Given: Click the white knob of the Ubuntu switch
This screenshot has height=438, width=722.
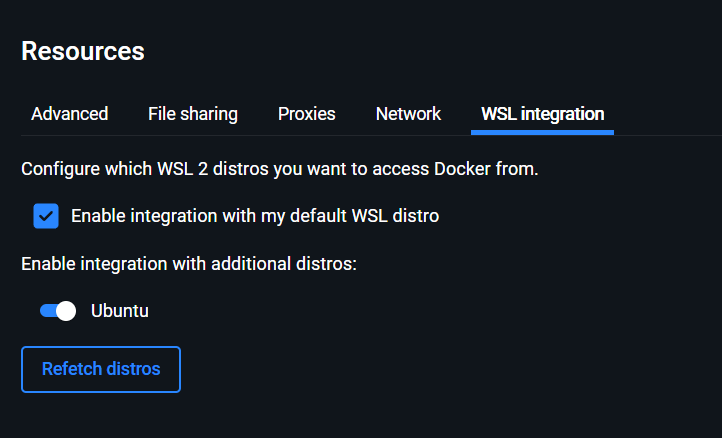Looking at the screenshot, I should 66,311.
